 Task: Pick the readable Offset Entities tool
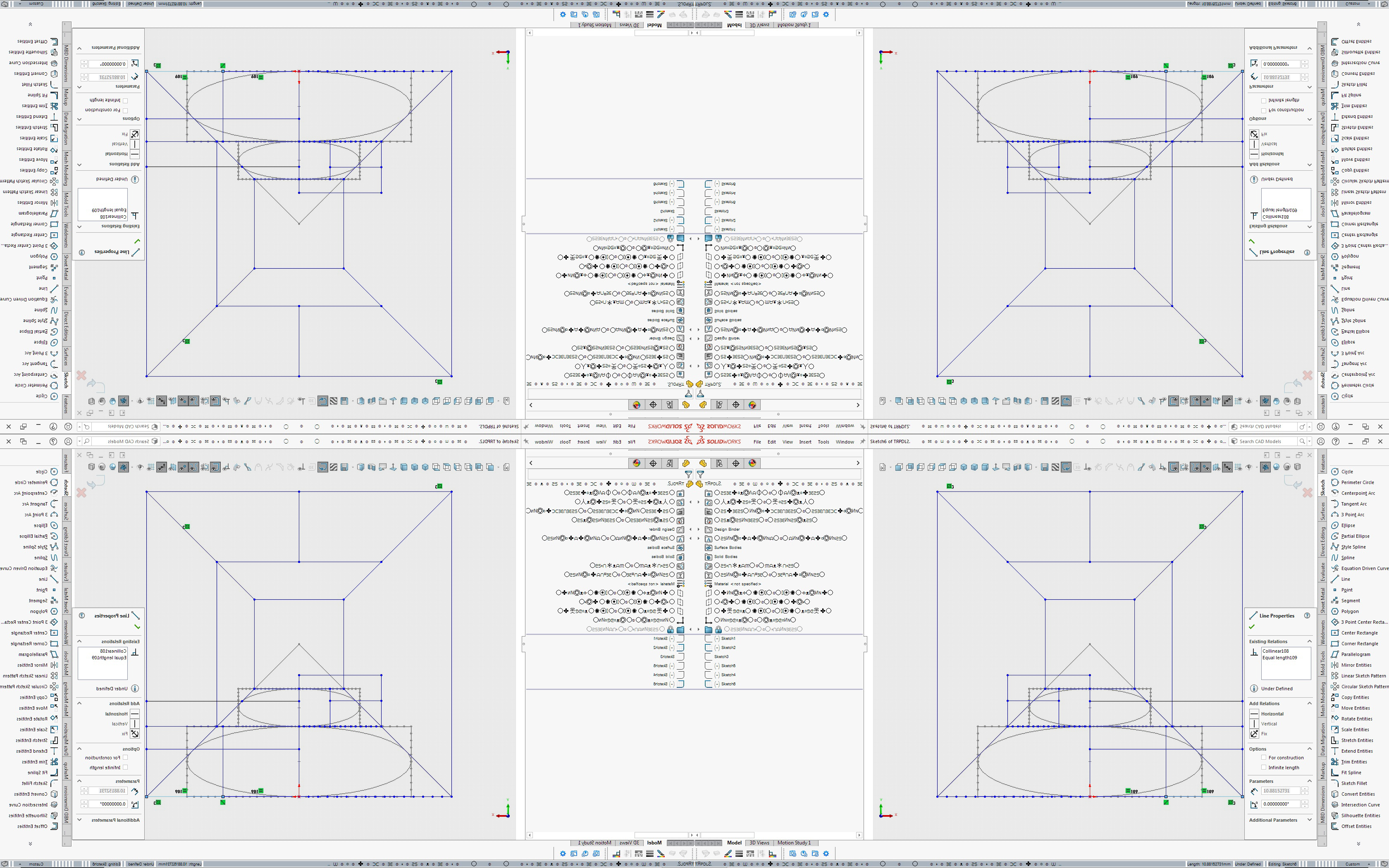[1356, 826]
